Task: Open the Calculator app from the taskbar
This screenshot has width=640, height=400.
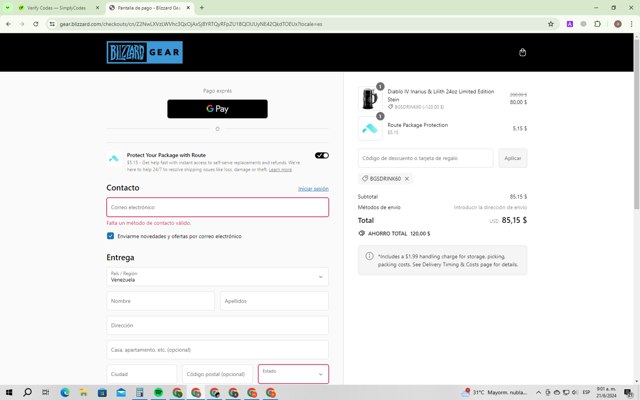Action: [x=140, y=393]
